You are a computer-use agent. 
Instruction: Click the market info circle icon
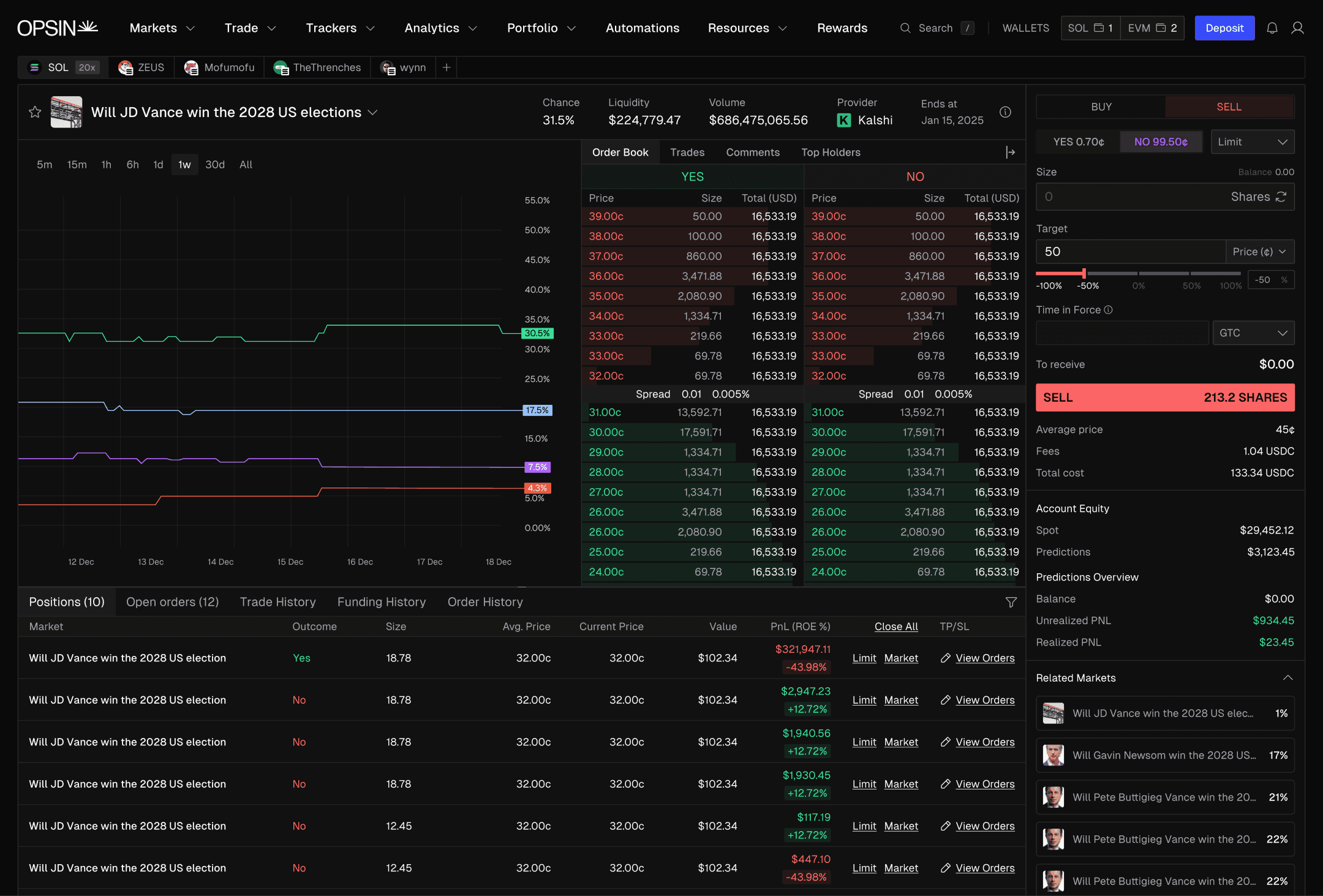point(1005,112)
